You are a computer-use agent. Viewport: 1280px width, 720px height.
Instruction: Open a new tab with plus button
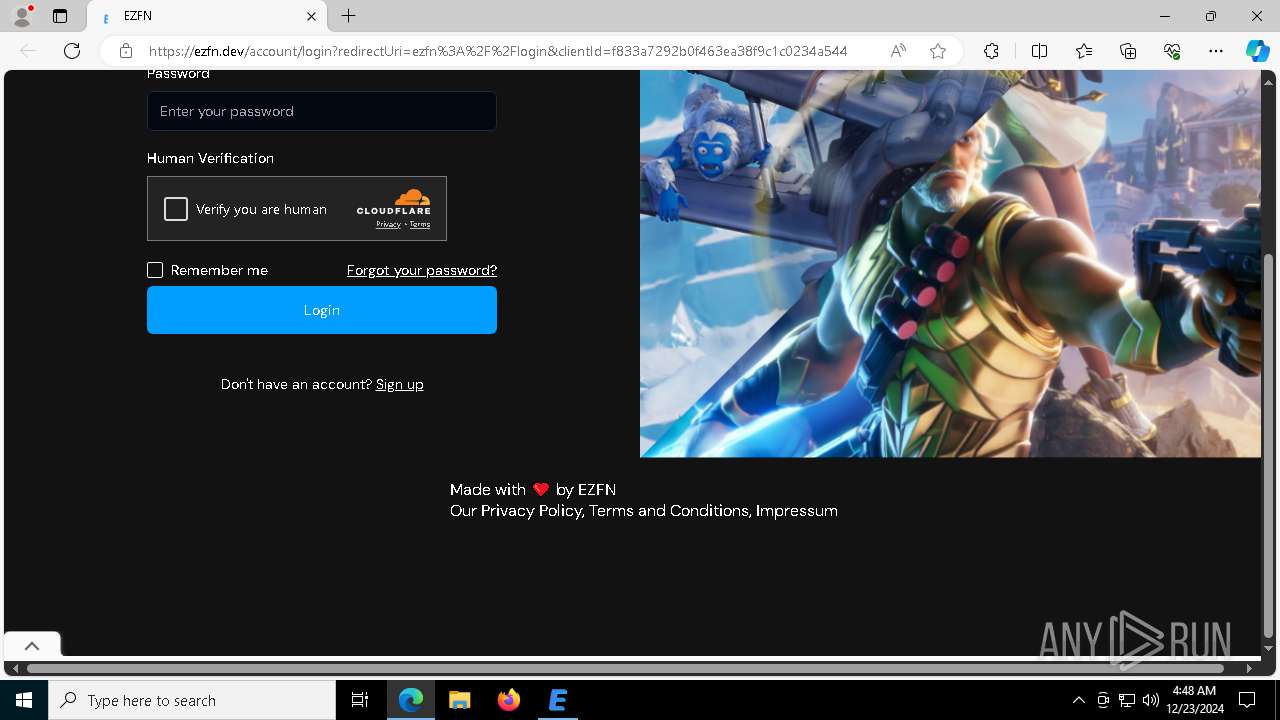[348, 16]
